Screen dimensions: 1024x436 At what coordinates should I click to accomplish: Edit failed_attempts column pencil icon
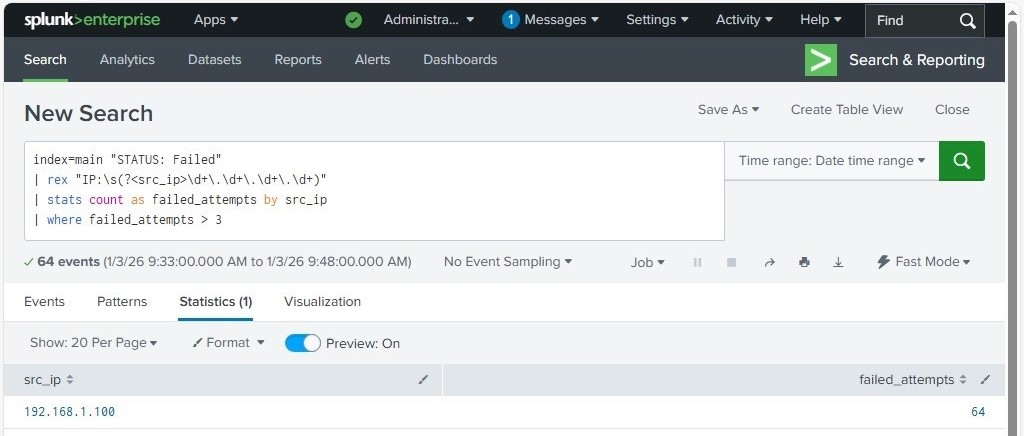[985, 379]
